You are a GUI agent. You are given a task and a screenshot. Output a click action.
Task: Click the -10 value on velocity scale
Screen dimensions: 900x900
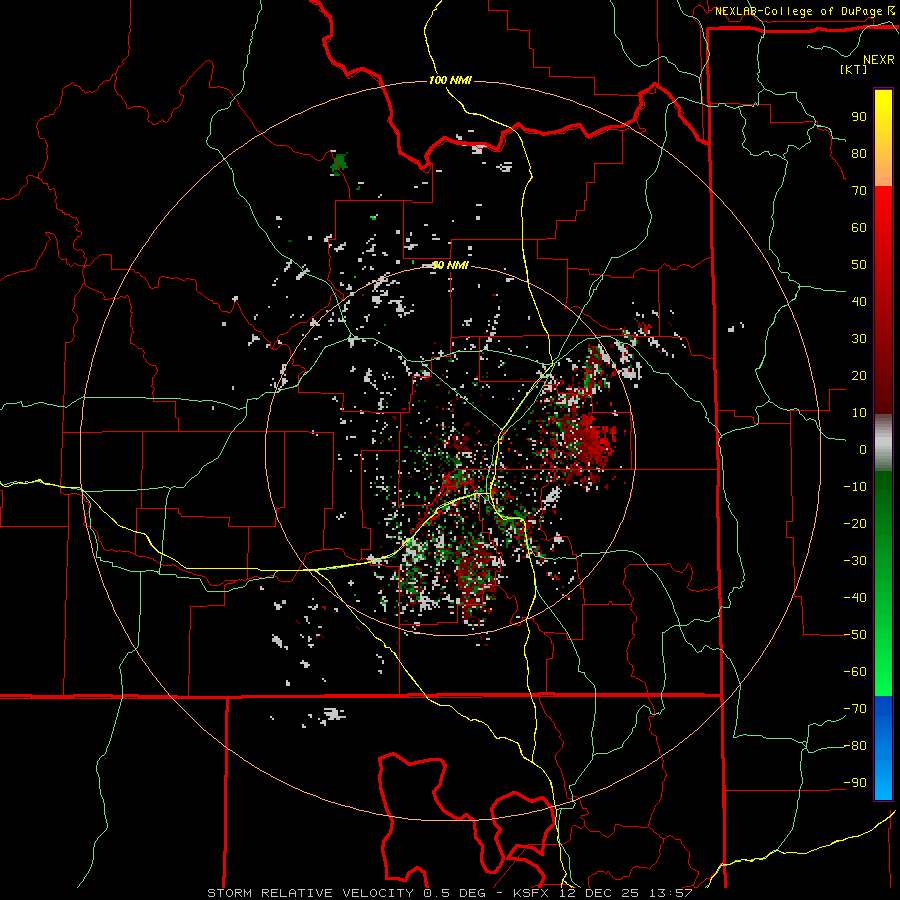pyautogui.click(x=855, y=487)
